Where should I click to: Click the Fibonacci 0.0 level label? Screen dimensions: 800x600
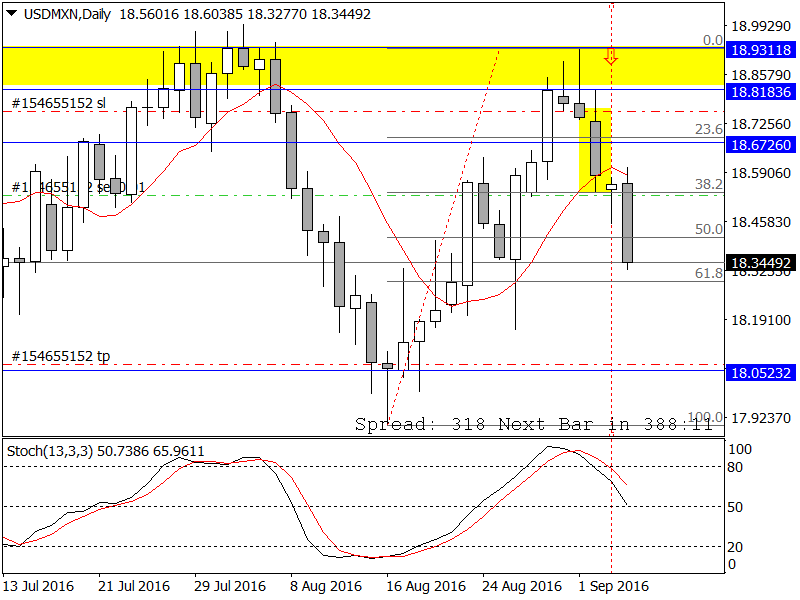[713, 40]
